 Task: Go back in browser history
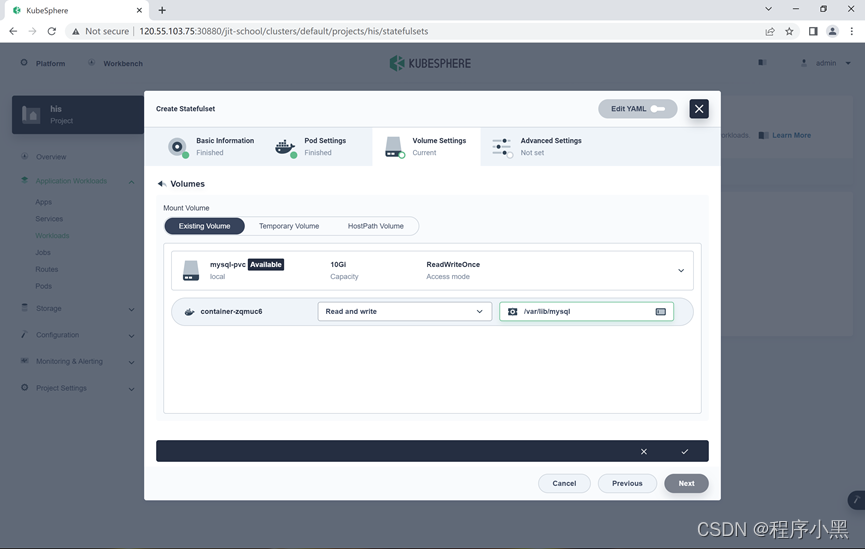click(x=13, y=31)
